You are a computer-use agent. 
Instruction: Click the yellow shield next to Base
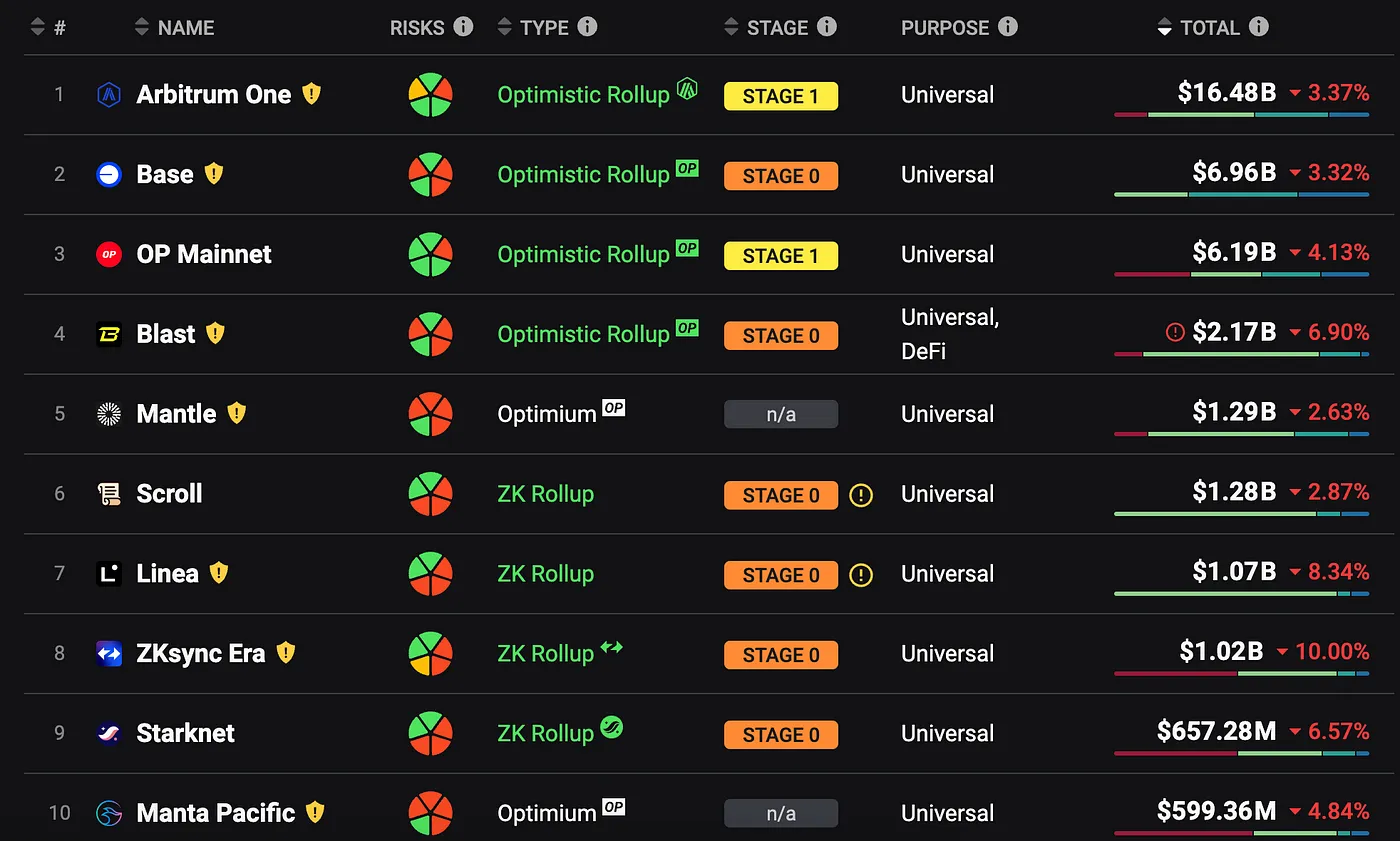(213, 174)
